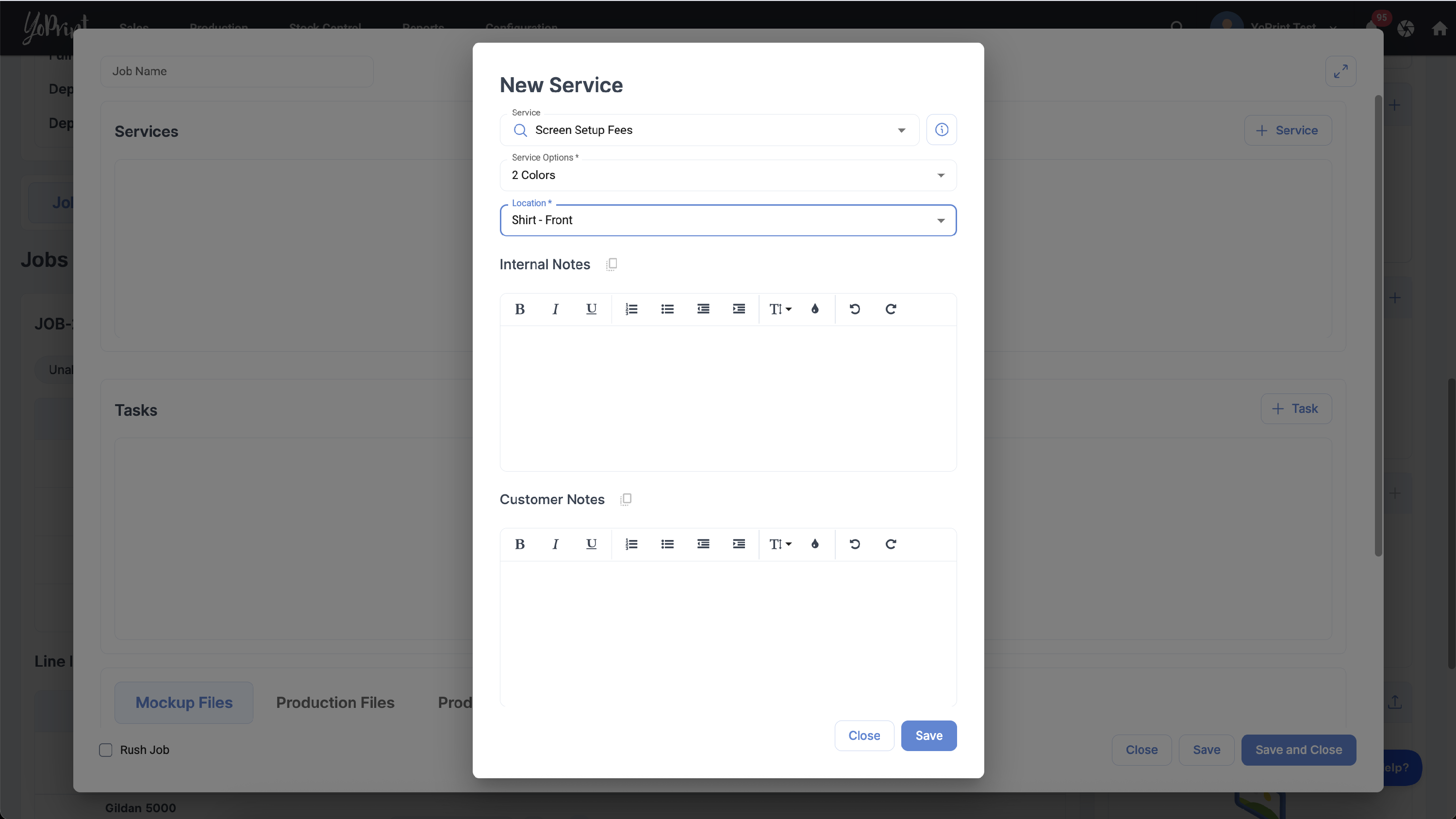1456x819 pixels.
Task: Expand the Service dropdown arrow
Action: point(902,131)
